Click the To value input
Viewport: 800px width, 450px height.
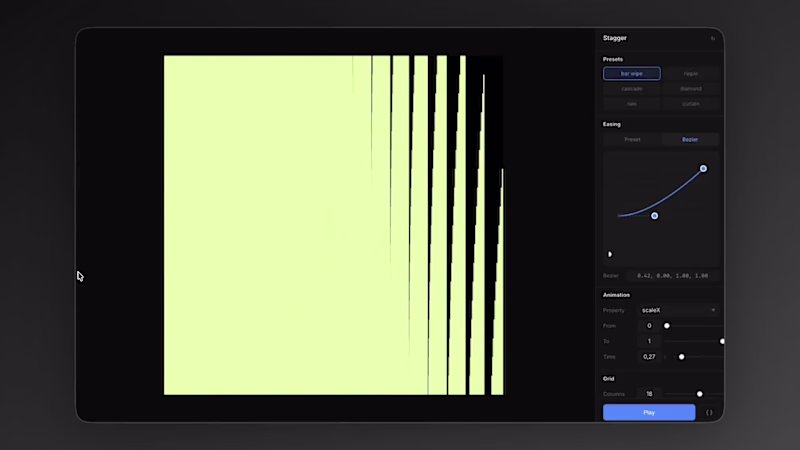[649, 341]
